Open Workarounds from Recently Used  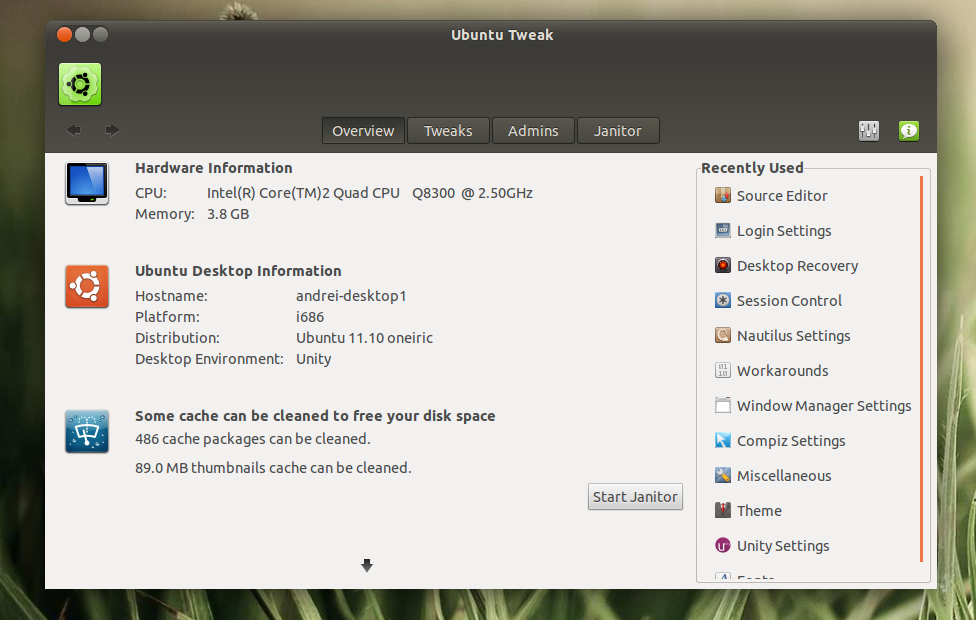coord(782,370)
